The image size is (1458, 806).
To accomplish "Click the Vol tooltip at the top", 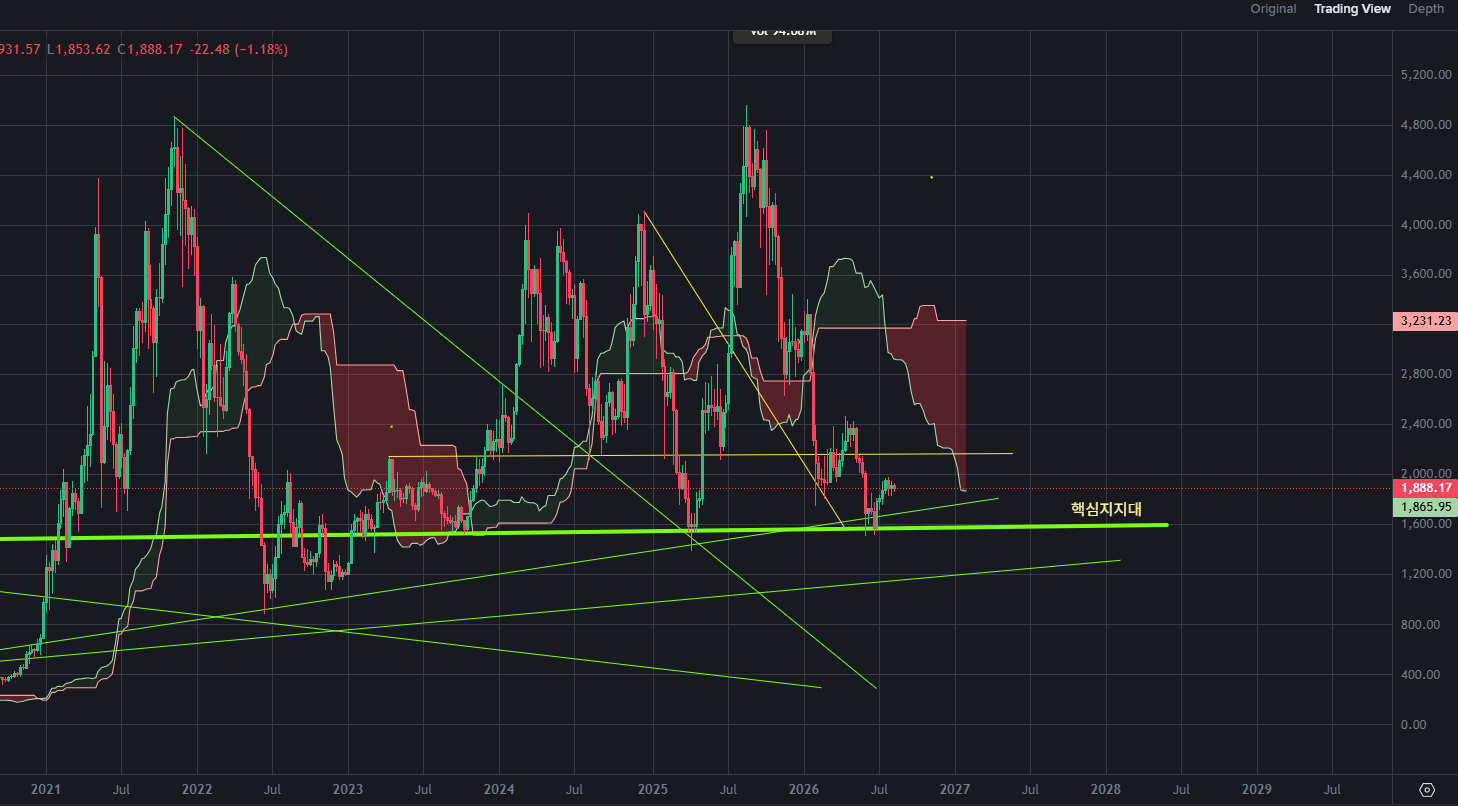I will click(783, 32).
